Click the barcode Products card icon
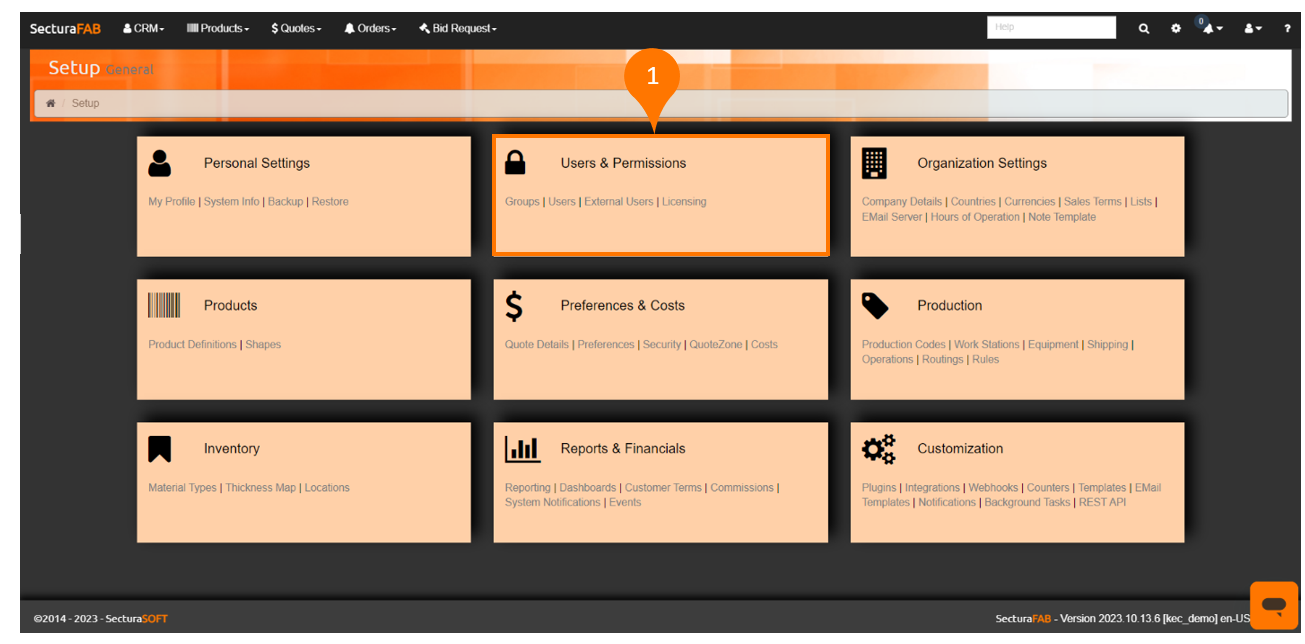Viewport: 1305px width, 644px height. click(x=164, y=306)
